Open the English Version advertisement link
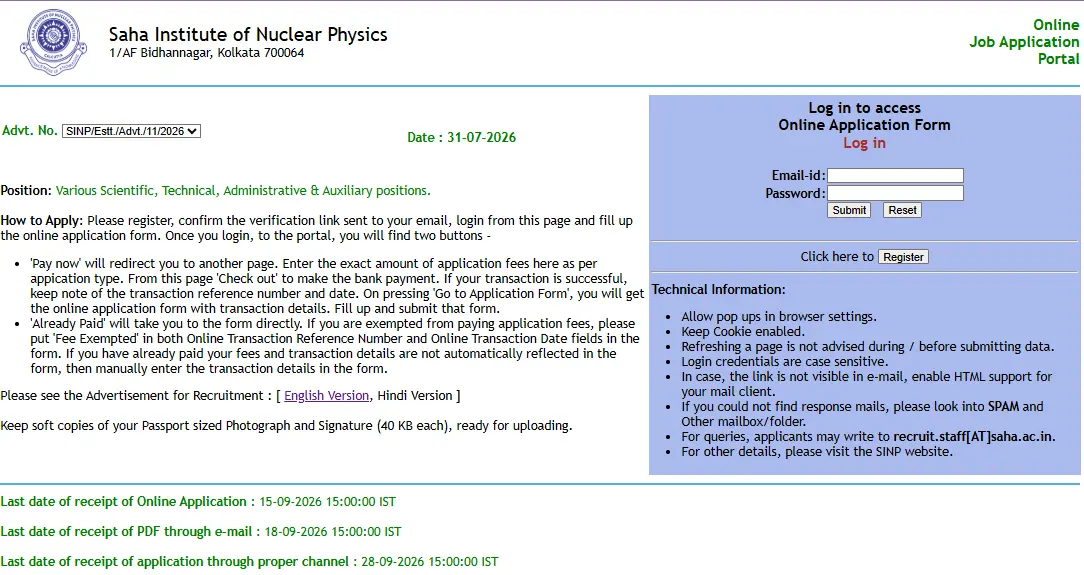Image resolution: width=1084 pixels, height=575 pixels. (326, 395)
